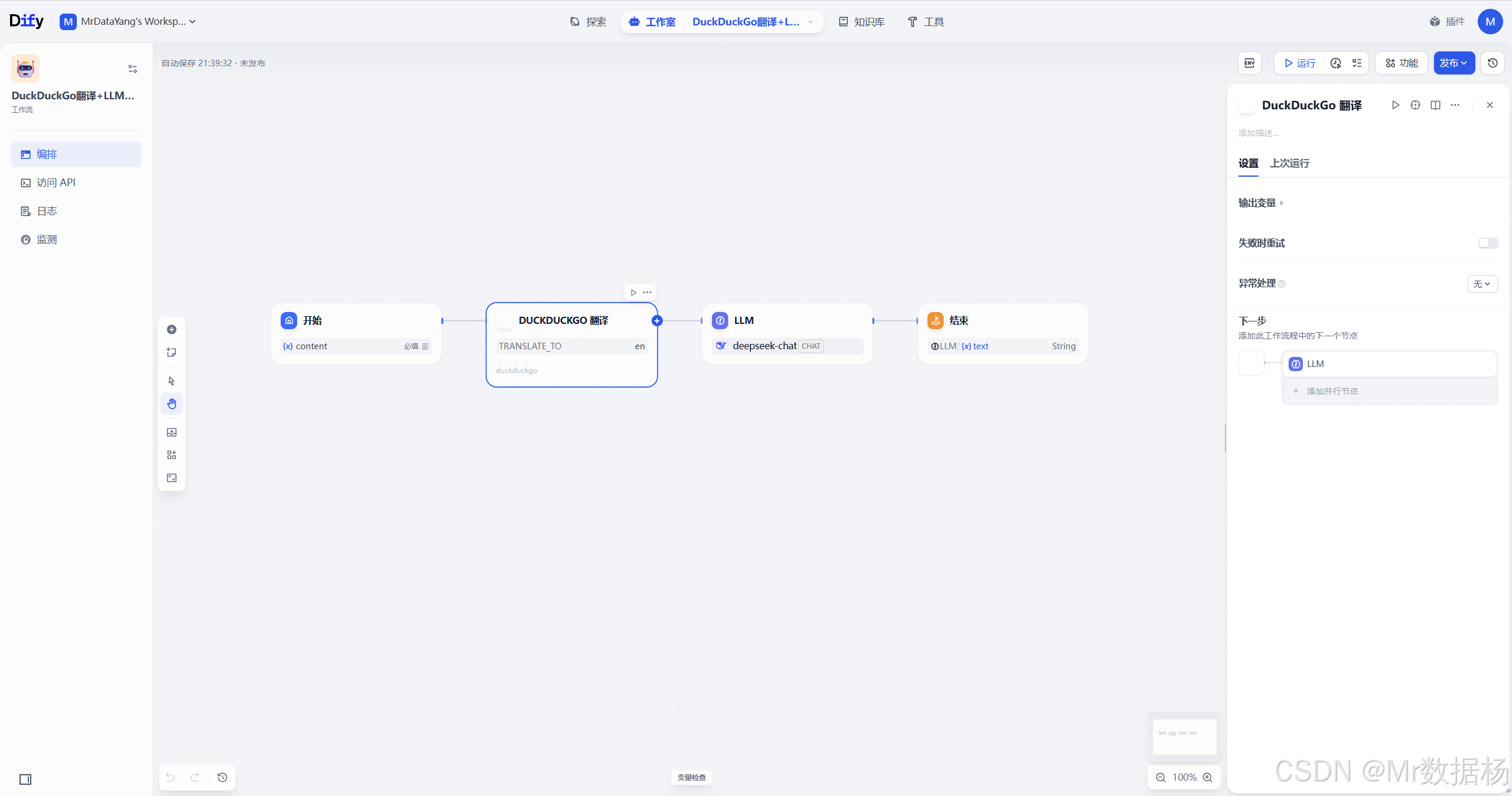Open the 发布 publish dropdown

click(1454, 63)
